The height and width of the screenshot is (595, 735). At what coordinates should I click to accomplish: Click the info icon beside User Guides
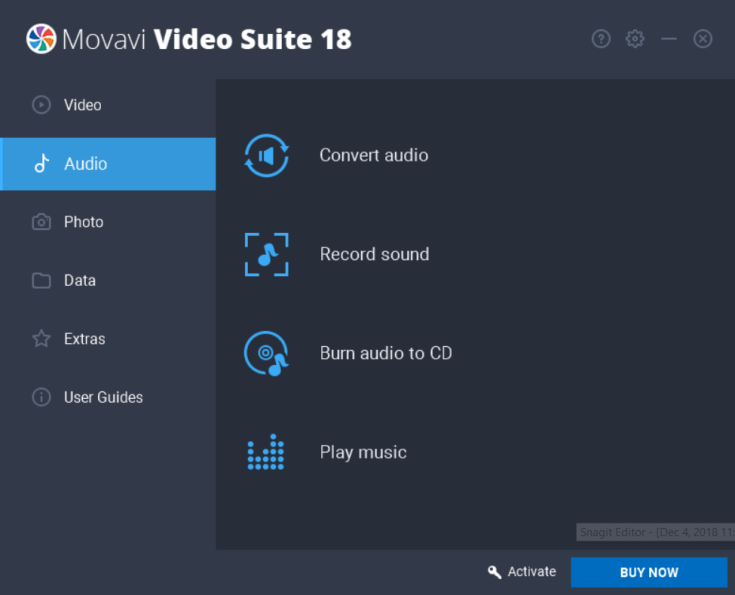tap(41, 397)
